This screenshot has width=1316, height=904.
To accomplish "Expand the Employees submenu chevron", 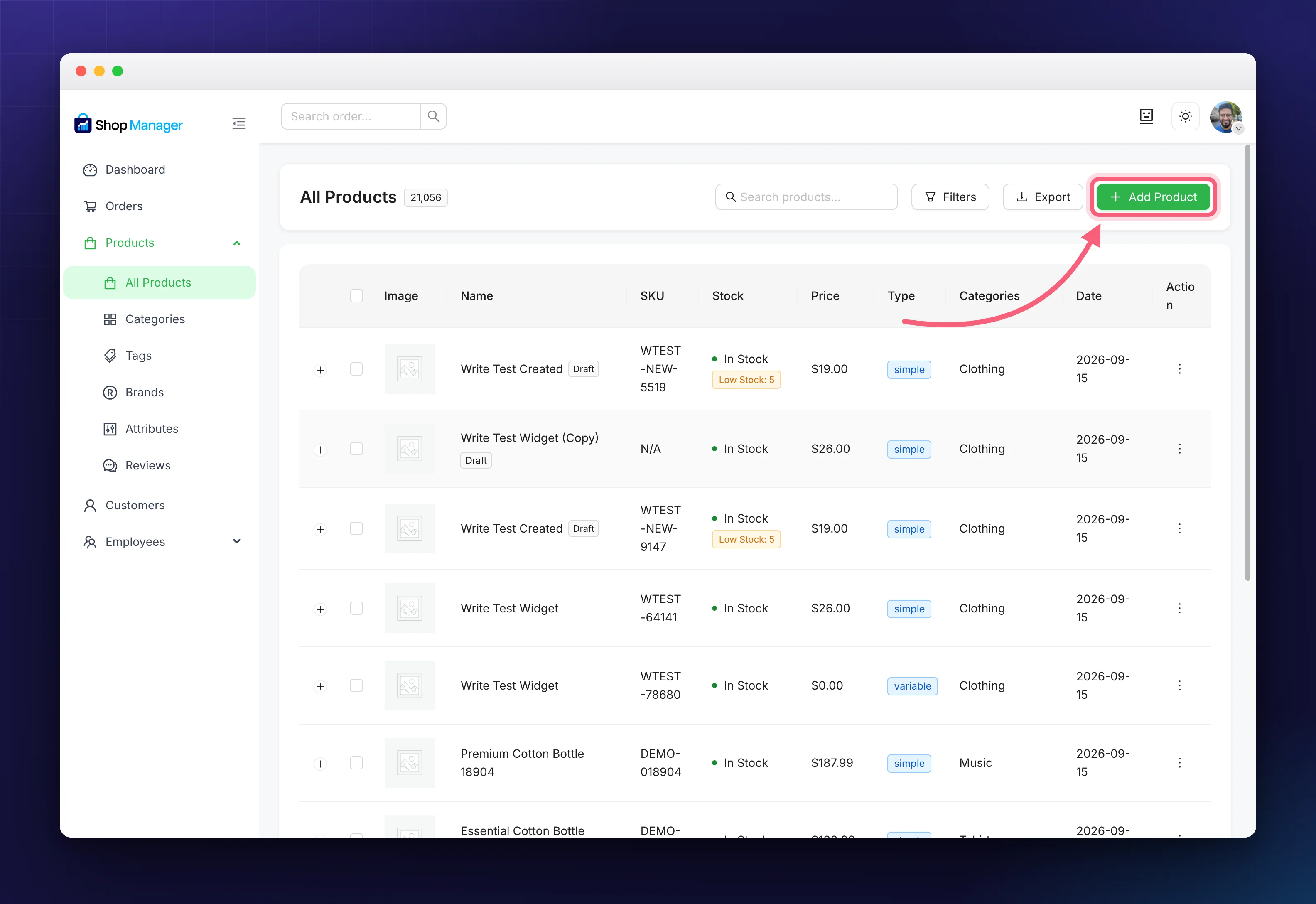I will 237,541.
